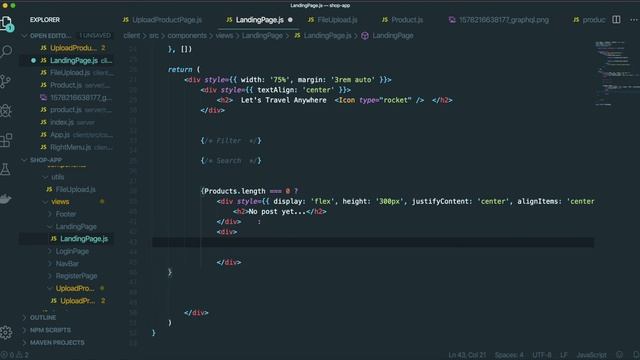640x360 pixels.
Task: Open product.js server file in Open Editors
Action: (66, 110)
